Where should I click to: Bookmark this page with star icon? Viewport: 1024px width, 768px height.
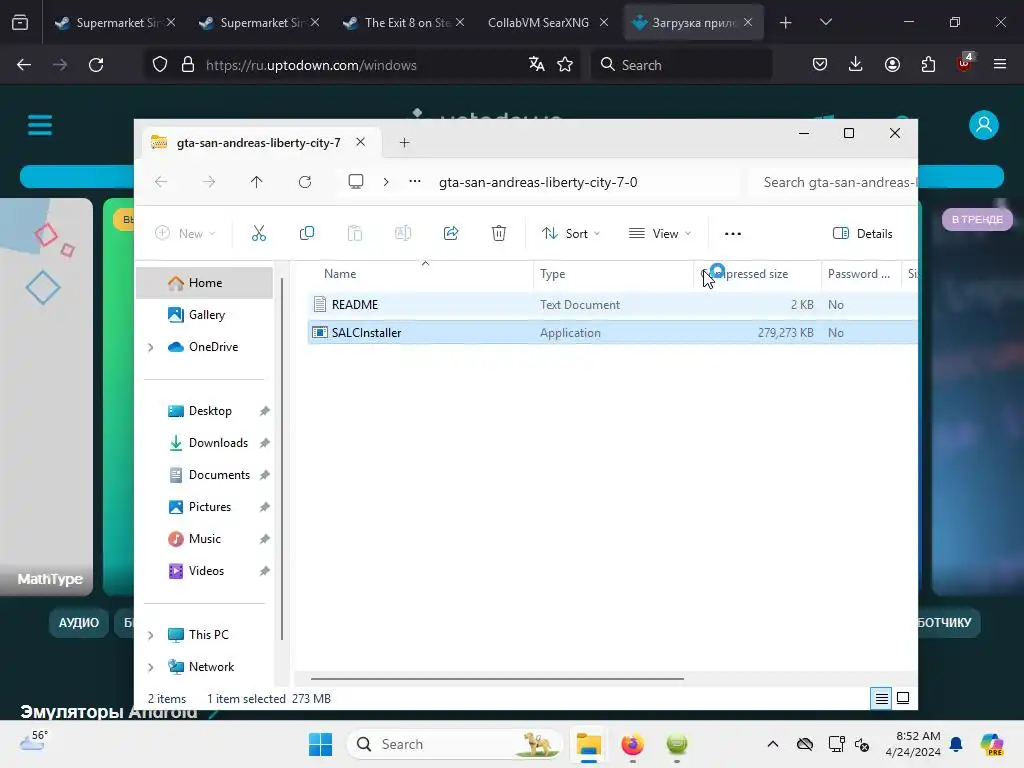pyautogui.click(x=565, y=64)
